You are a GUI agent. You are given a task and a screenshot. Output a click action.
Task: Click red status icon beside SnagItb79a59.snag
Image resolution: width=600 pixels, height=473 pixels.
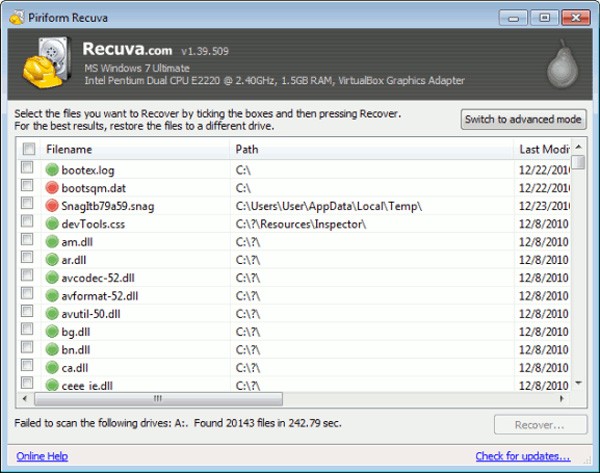[x=53, y=206]
